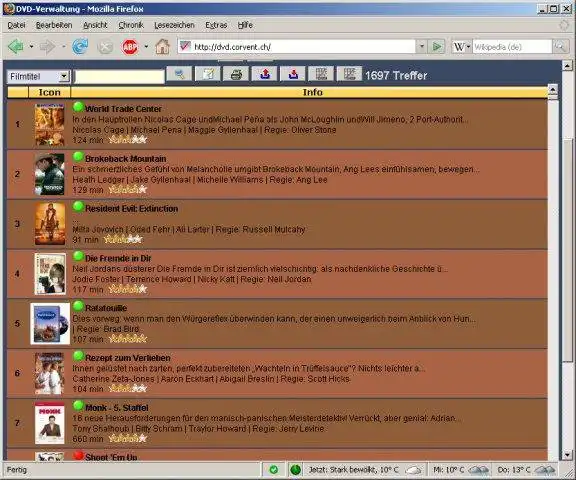This screenshot has height=480, width=576.
Task: Click the World Trade Center cover thumbnail
Action: (50, 124)
